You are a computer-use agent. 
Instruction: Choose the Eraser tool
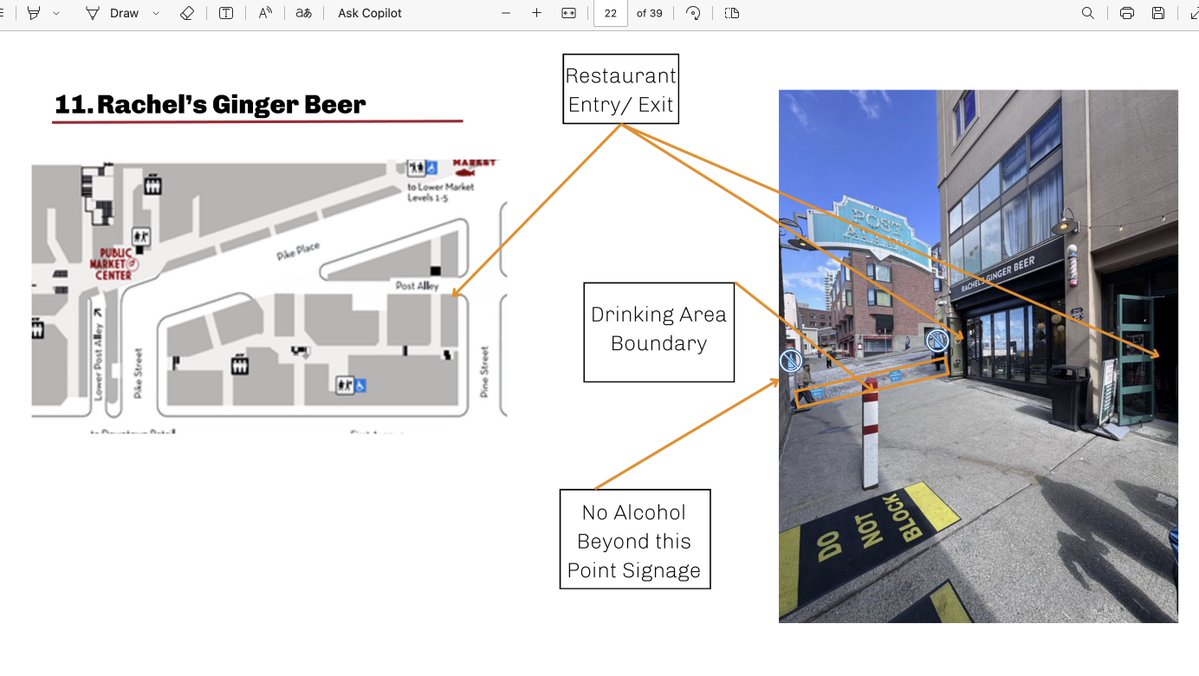(187, 13)
